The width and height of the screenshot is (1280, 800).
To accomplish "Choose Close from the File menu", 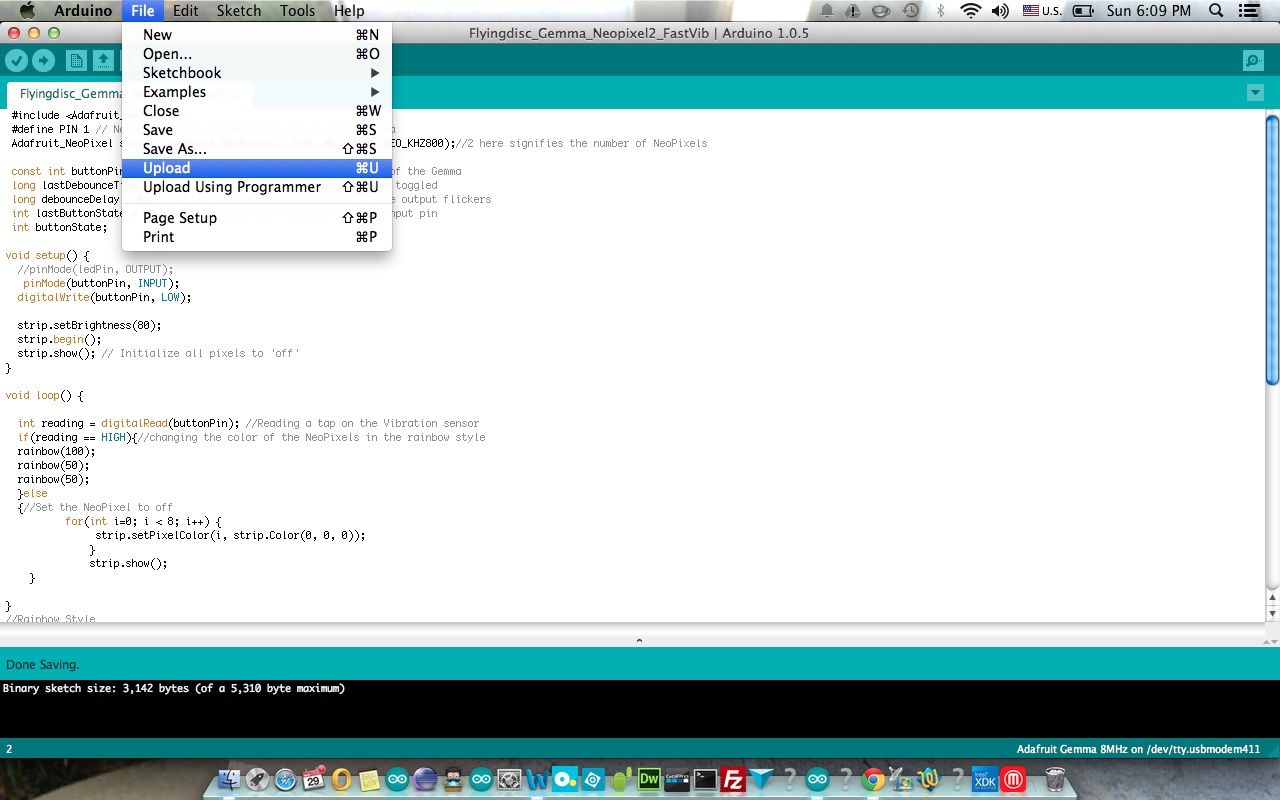I will pyautogui.click(x=257, y=111).
